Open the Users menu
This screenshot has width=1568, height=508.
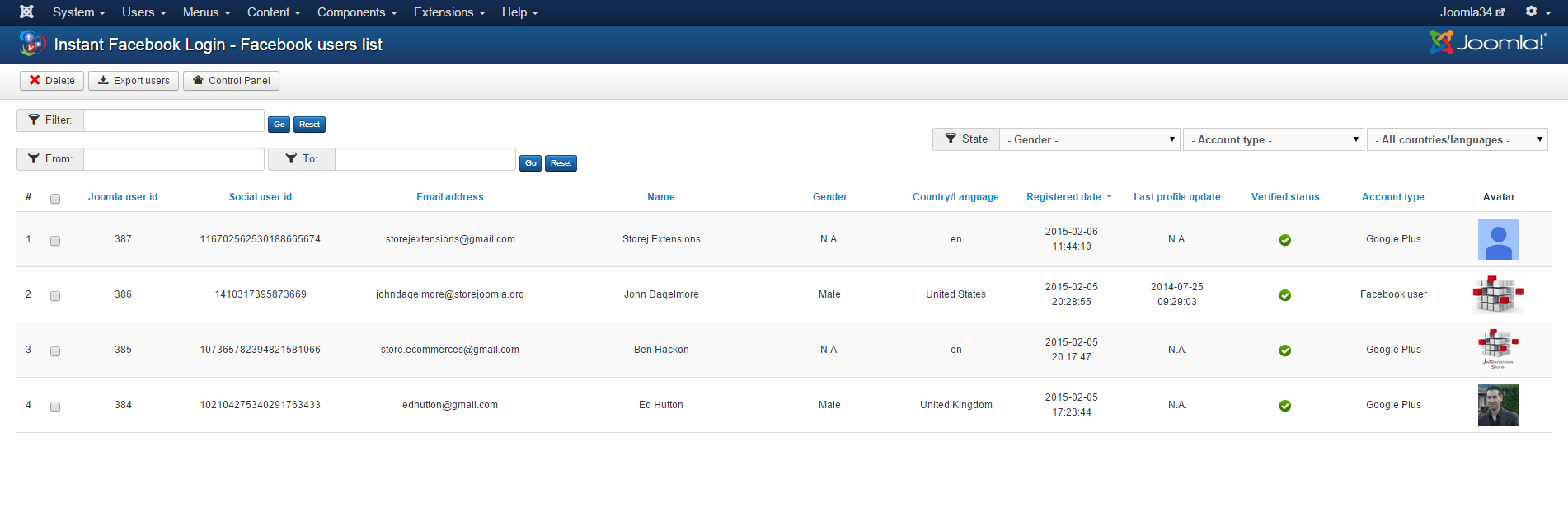[x=143, y=12]
